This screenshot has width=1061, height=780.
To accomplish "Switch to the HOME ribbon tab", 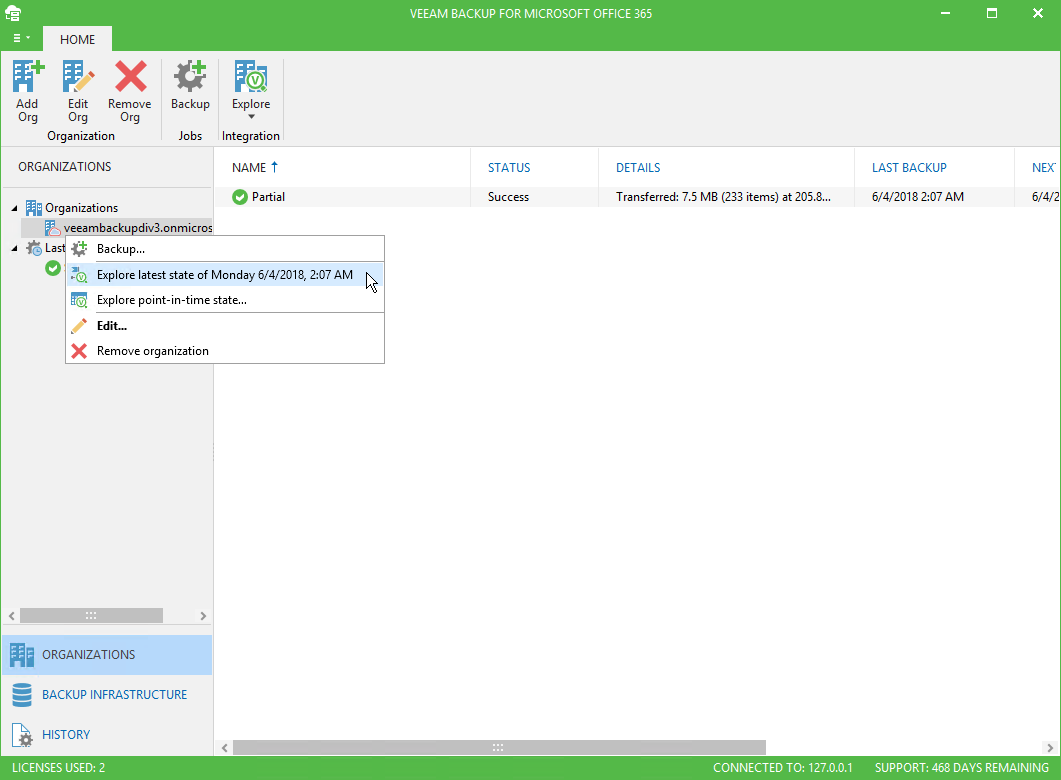I will (77, 39).
